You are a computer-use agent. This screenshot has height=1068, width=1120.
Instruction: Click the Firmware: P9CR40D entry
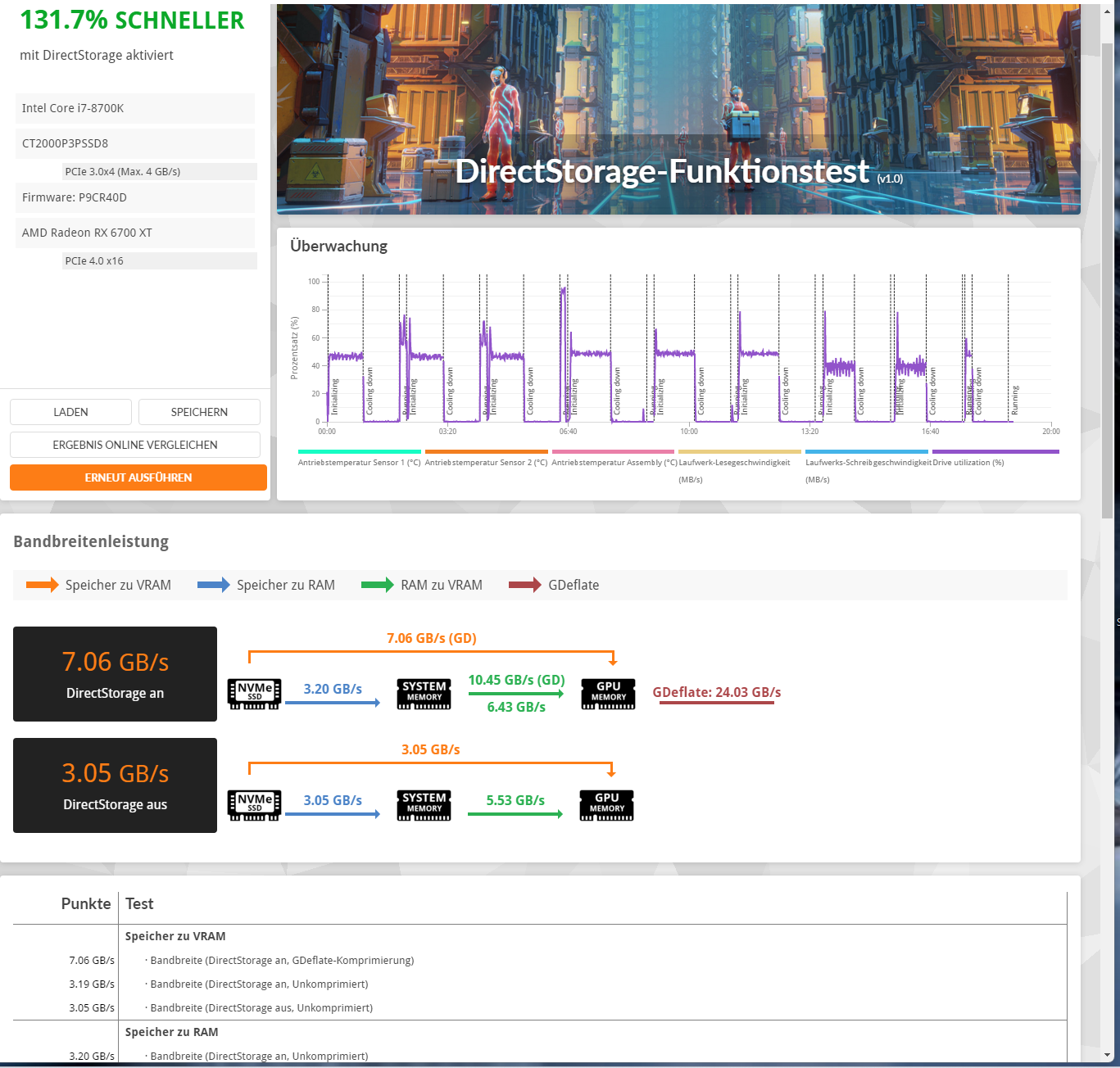(135, 197)
